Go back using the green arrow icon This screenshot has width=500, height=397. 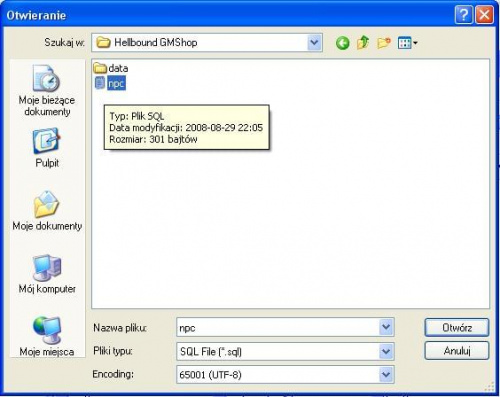point(342,43)
